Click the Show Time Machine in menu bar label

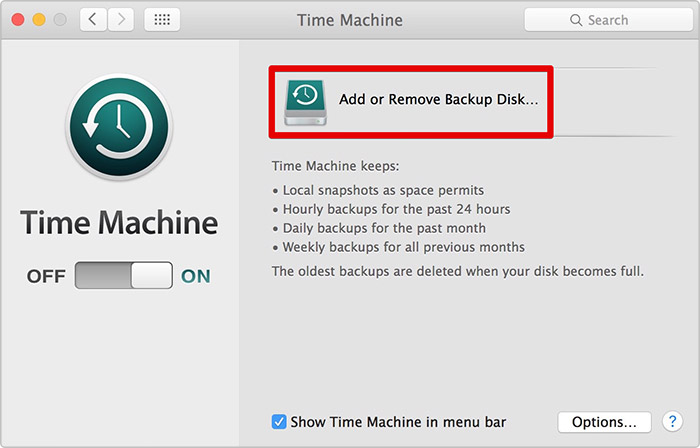(398, 422)
